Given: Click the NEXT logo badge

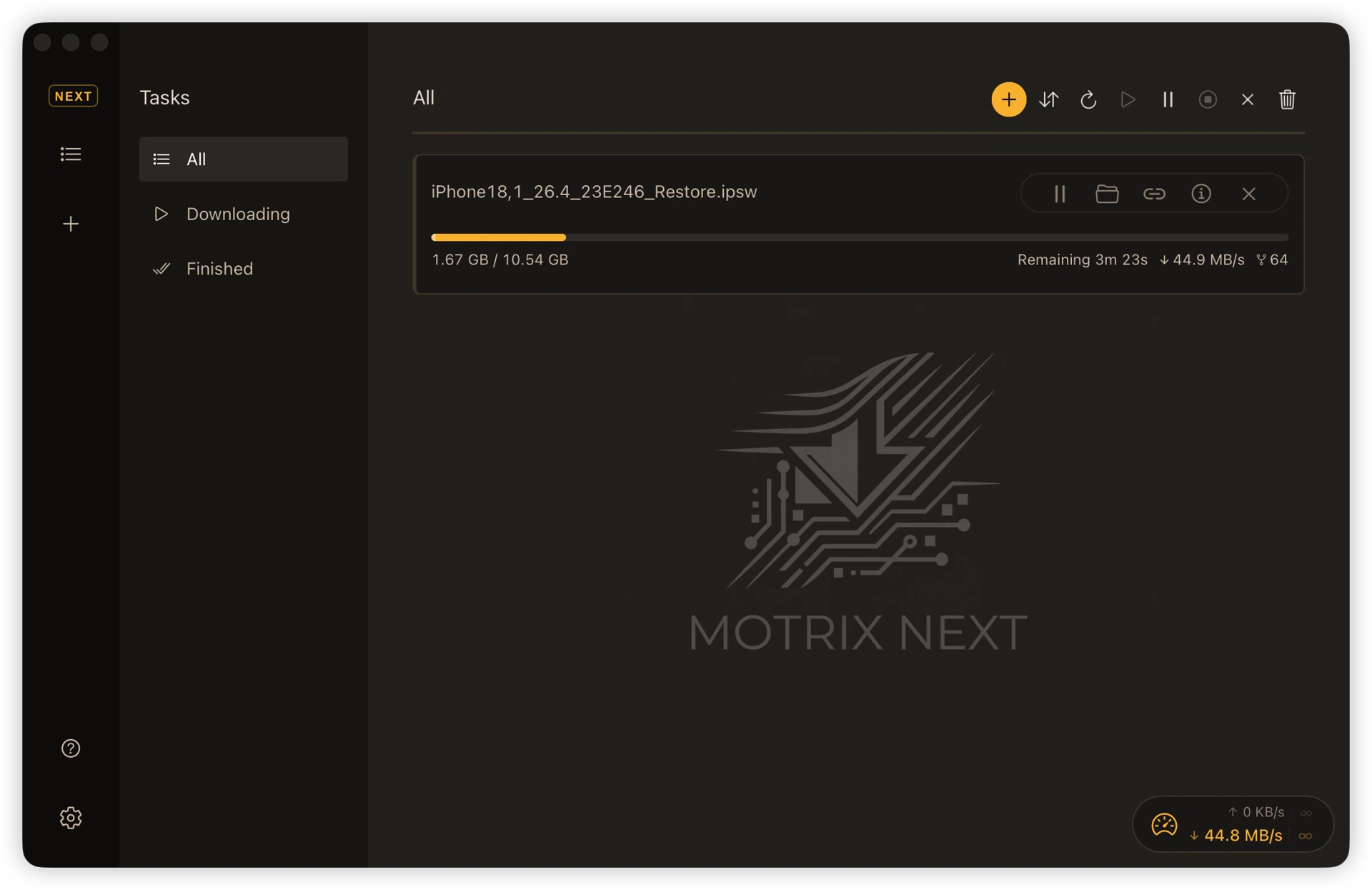Looking at the screenshot, I should point(73,96).
